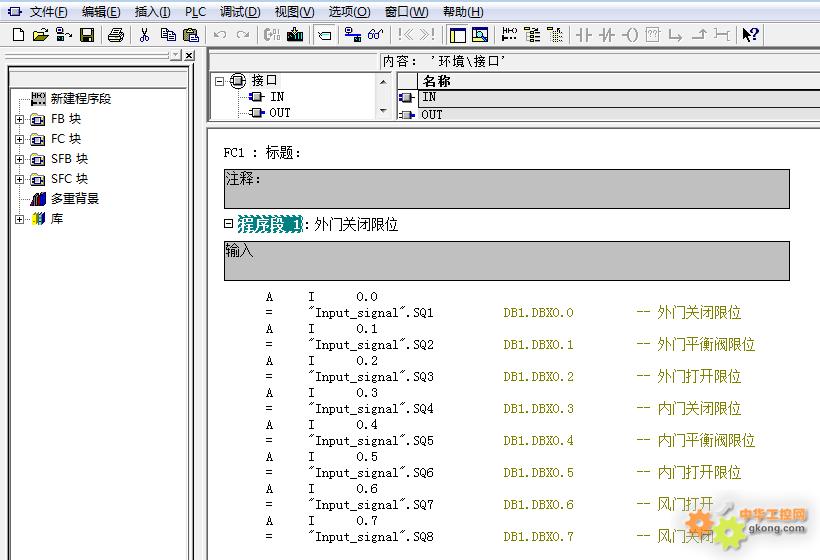Click the "Input_signal".SQ5 code line
This screenshot has height=560, width=820.
(x=371, y=441)
